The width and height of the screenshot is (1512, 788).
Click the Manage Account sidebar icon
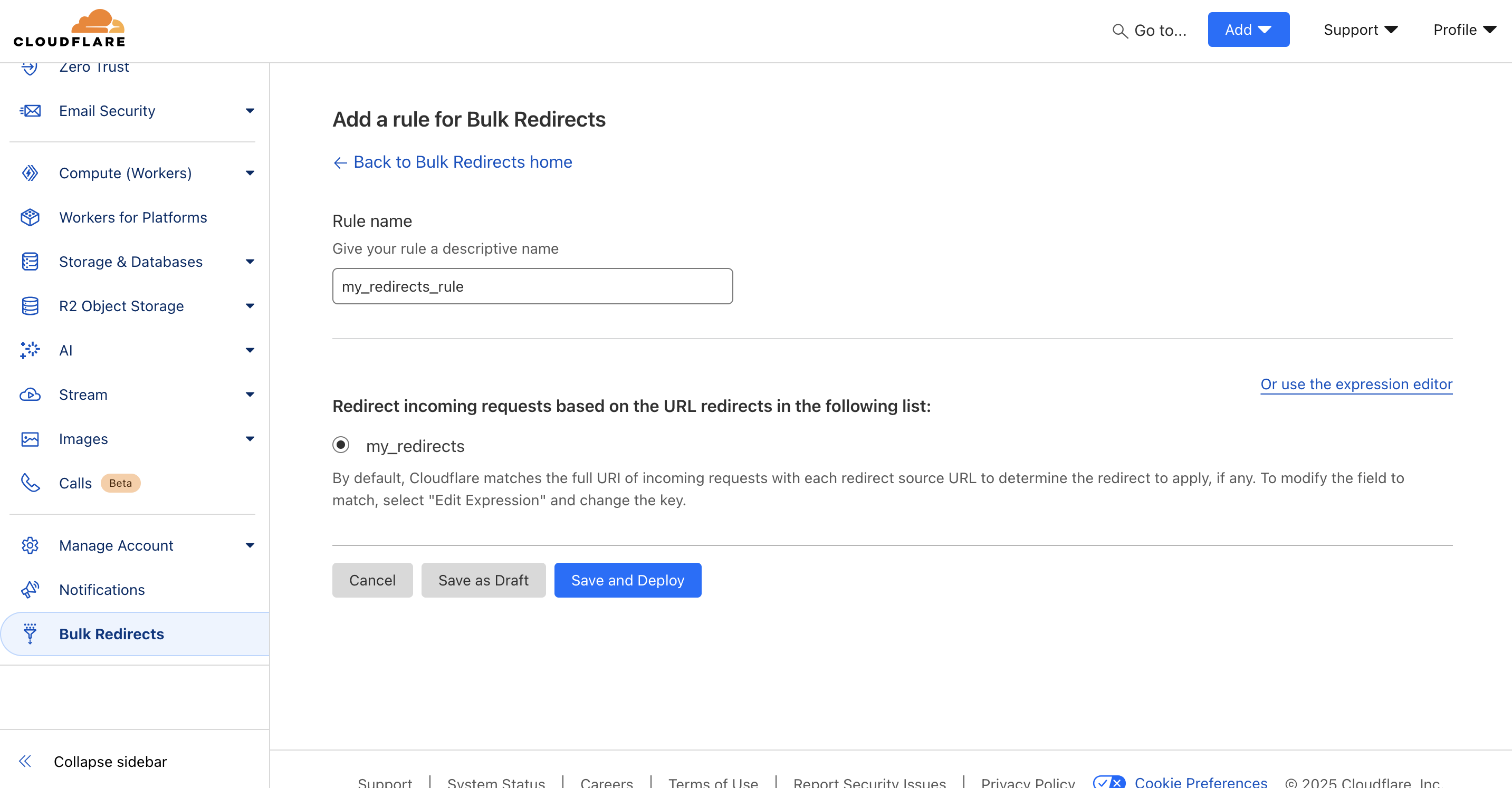pyautogui.click(x=30, y=544)
